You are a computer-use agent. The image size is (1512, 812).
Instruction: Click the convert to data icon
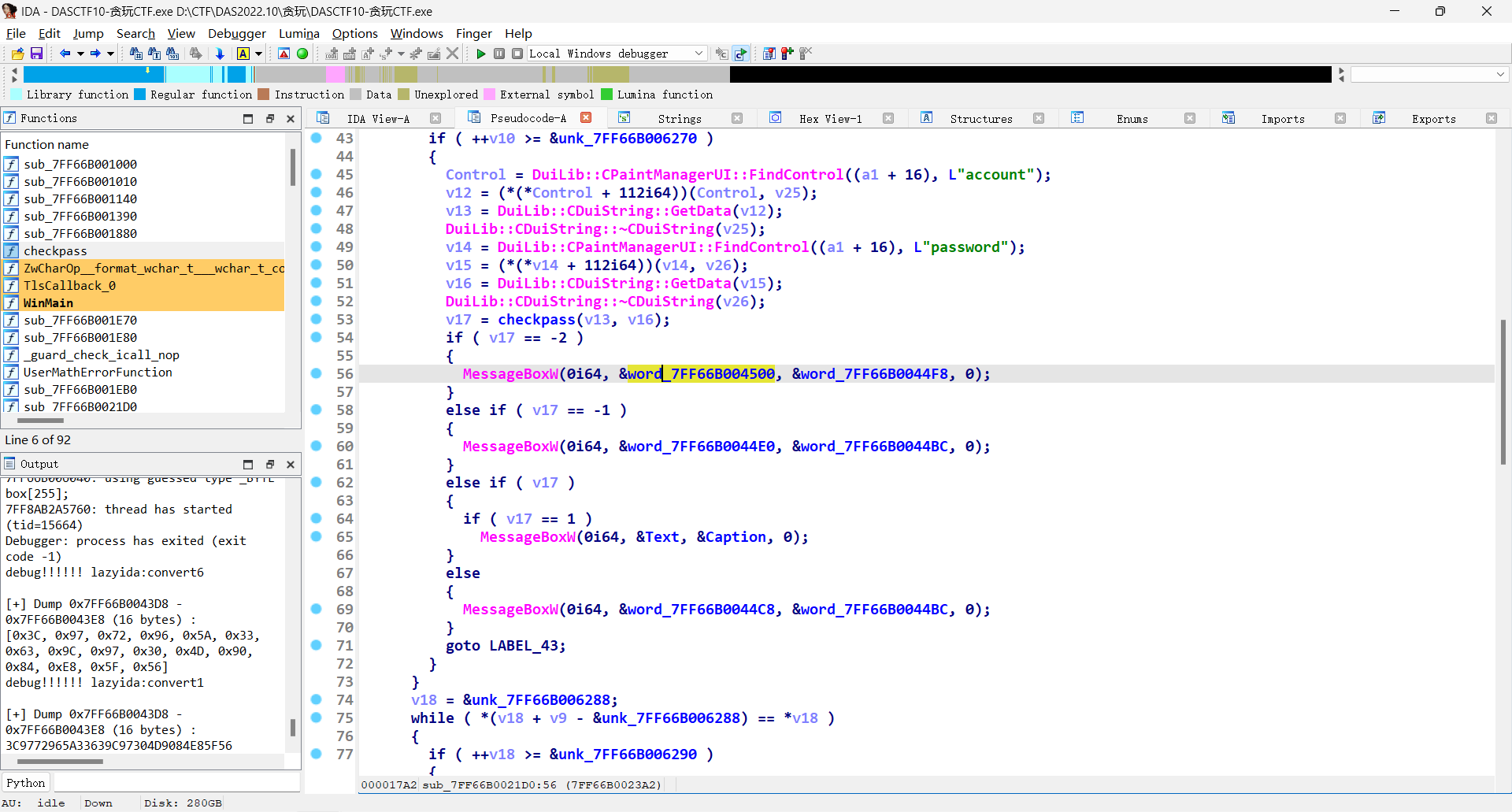tap(350, 54)
